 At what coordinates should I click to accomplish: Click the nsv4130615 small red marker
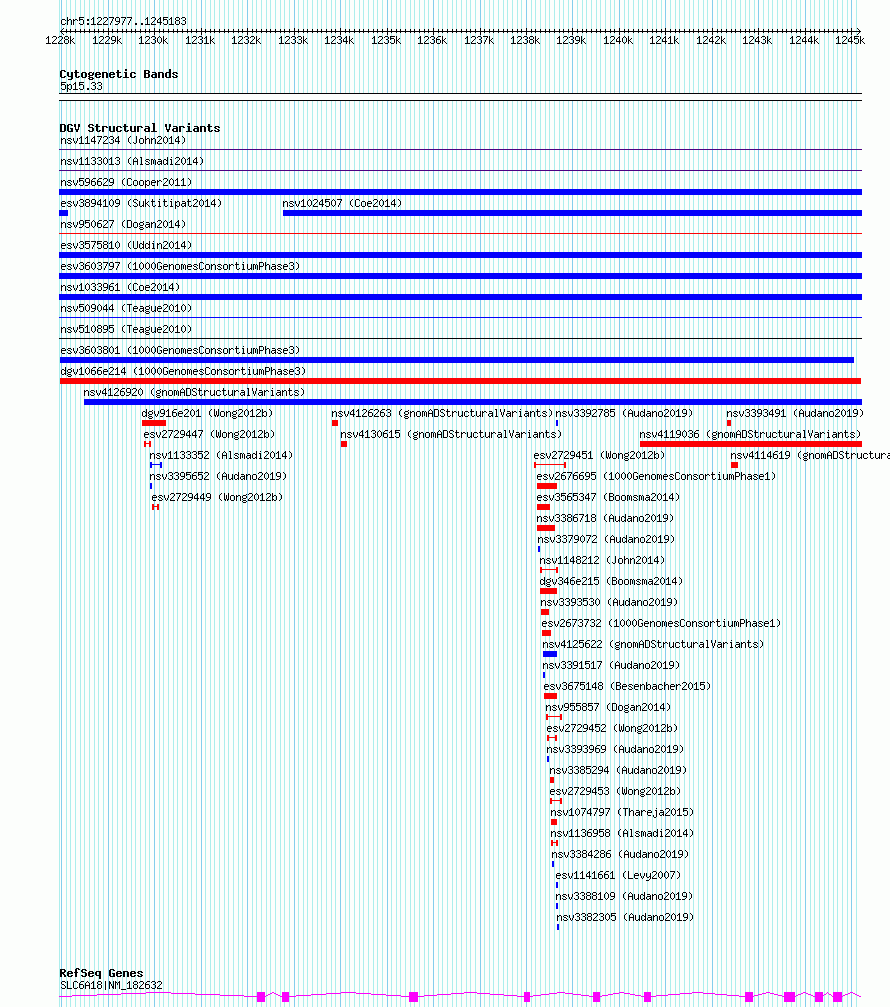click(344, 444)
